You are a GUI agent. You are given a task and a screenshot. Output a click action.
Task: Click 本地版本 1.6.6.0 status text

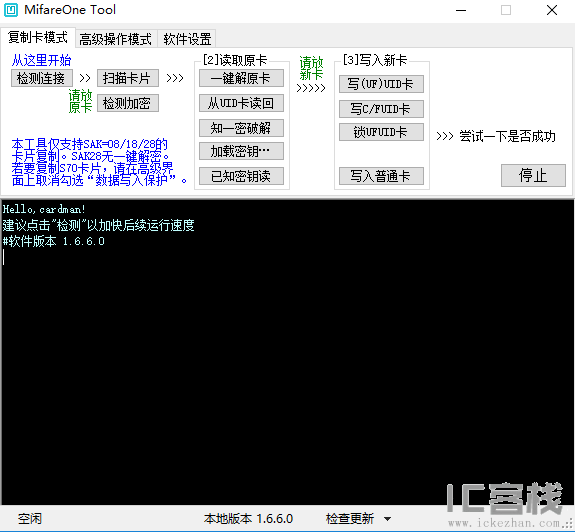click(248, 518)
